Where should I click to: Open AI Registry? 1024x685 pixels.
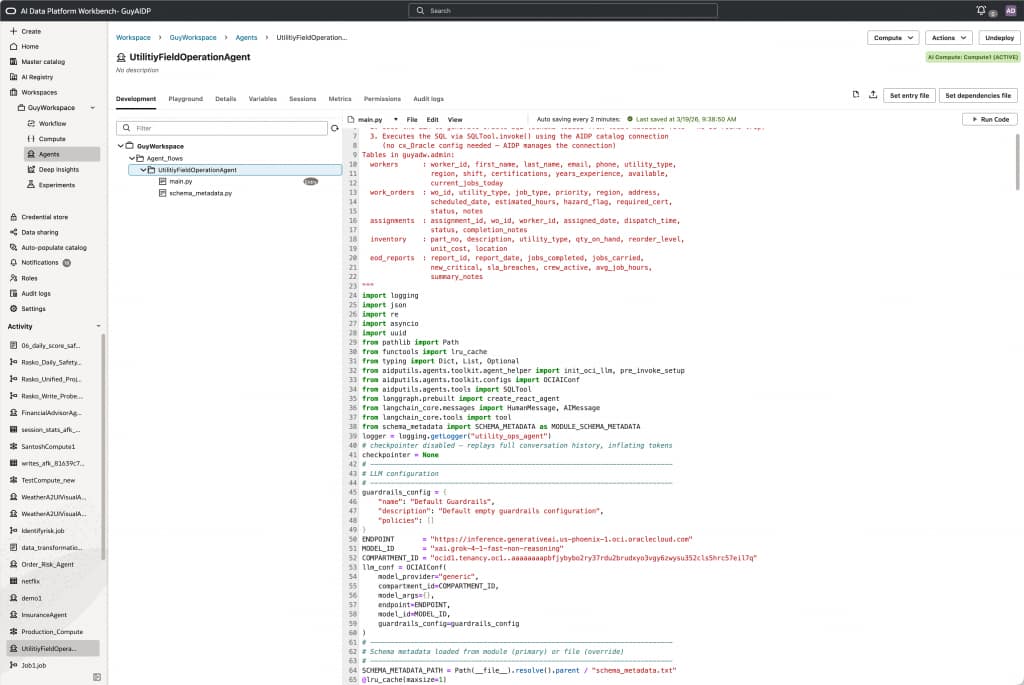click(31, 77)
